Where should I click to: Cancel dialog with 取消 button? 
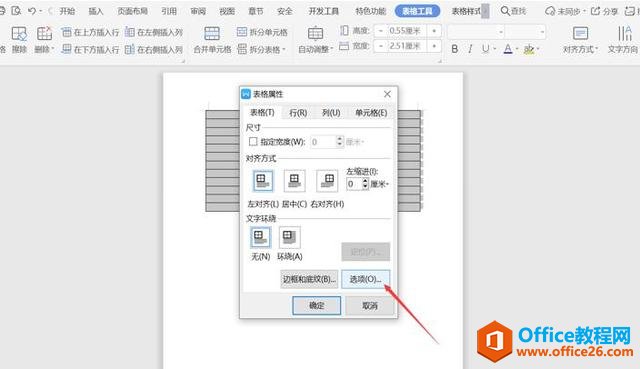coord(370,305)
